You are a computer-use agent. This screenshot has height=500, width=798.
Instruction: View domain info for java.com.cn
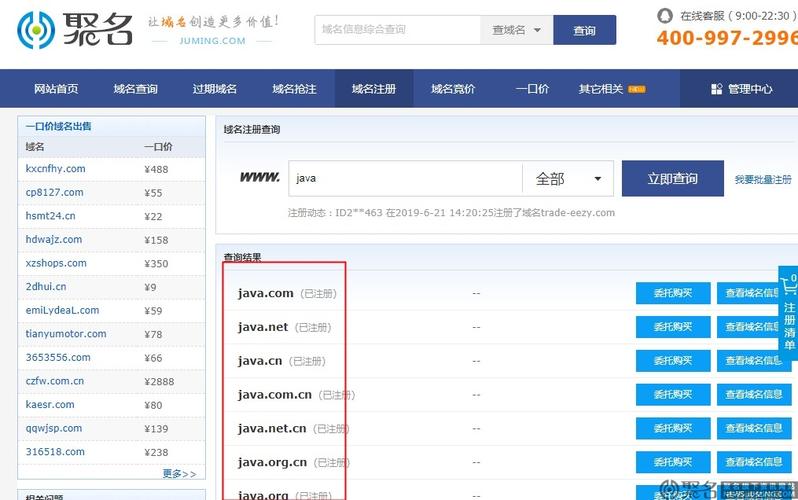point(754,395)
